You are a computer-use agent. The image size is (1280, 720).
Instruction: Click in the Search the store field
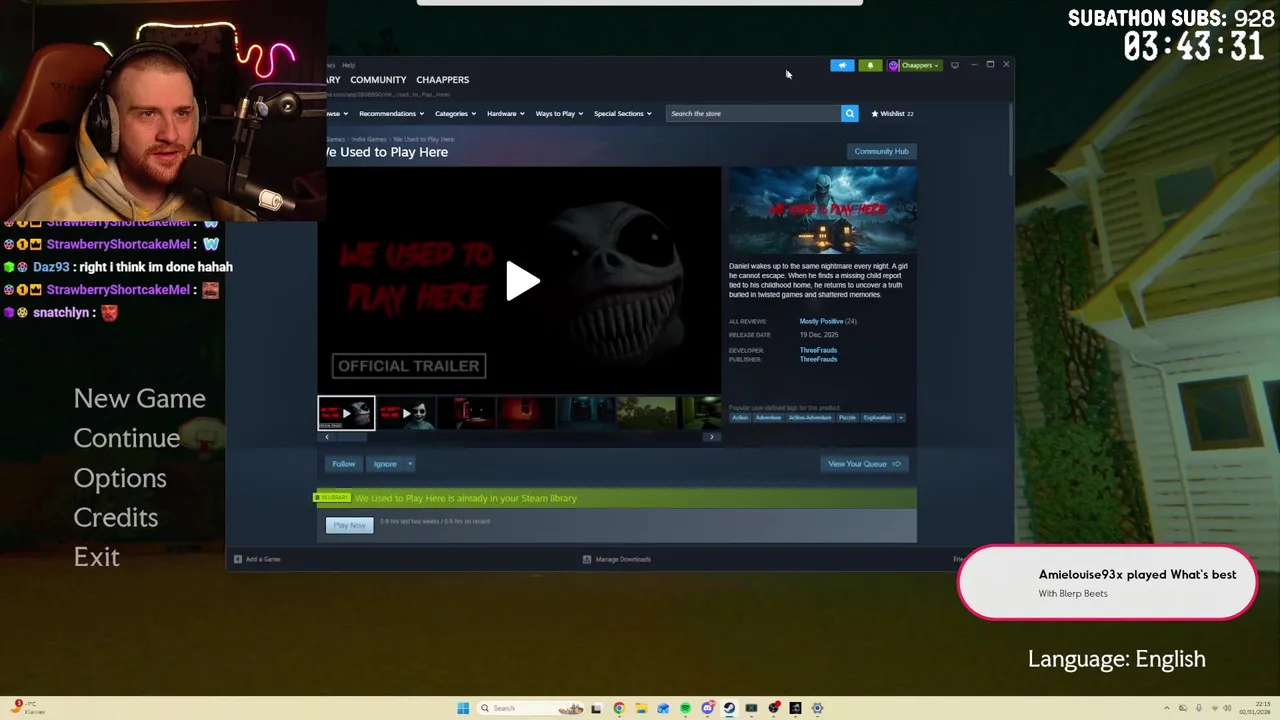coord(754,113)
